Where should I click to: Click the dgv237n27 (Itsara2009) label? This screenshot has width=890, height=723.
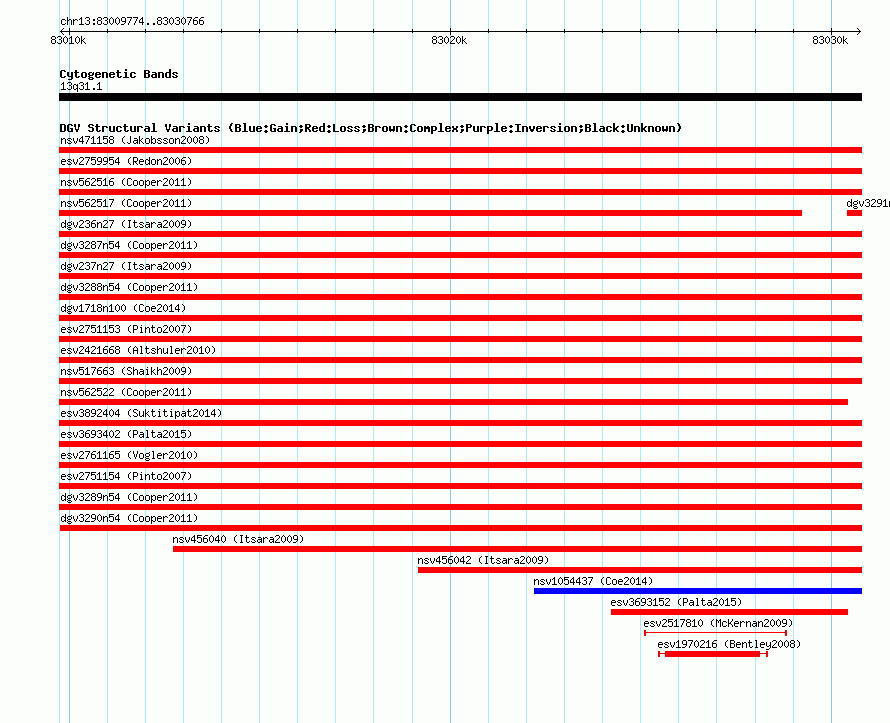coord(126,266)
